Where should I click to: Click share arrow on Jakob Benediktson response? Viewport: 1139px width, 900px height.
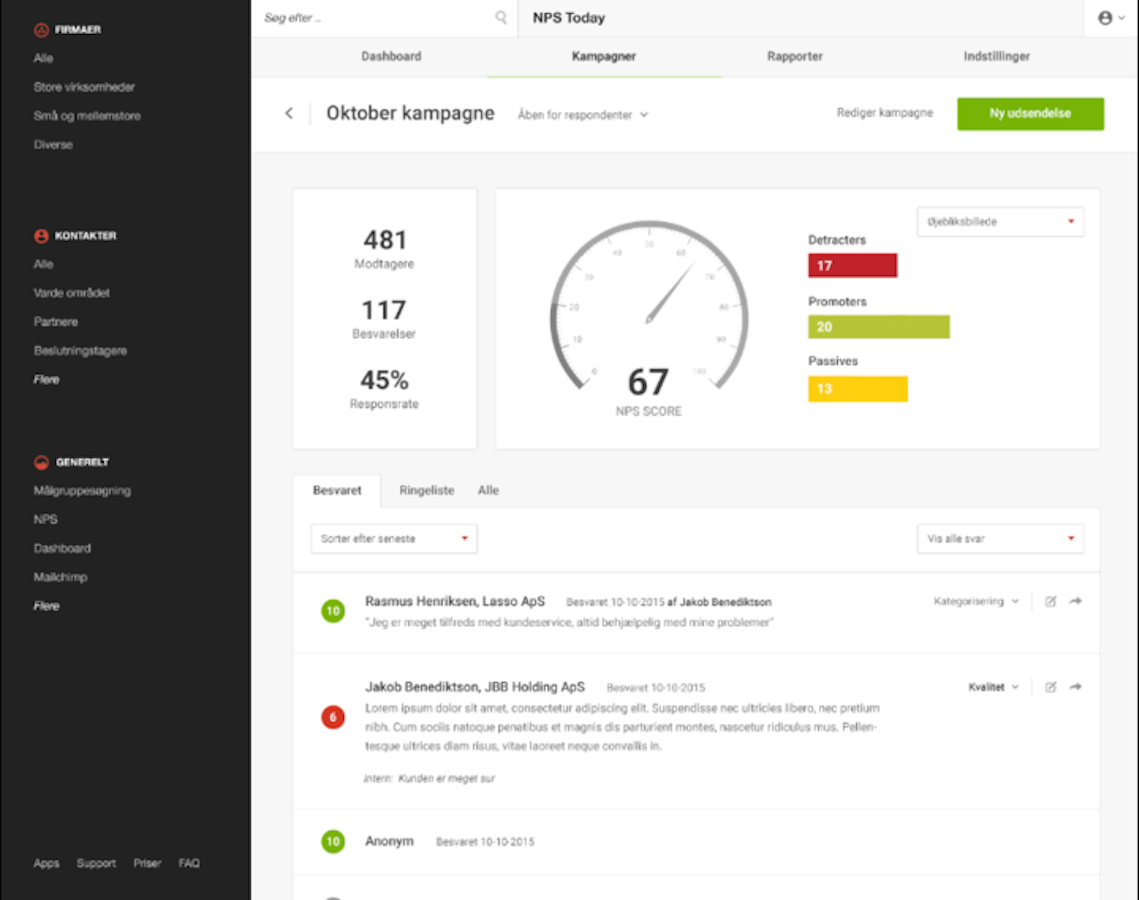[1076, 688]
